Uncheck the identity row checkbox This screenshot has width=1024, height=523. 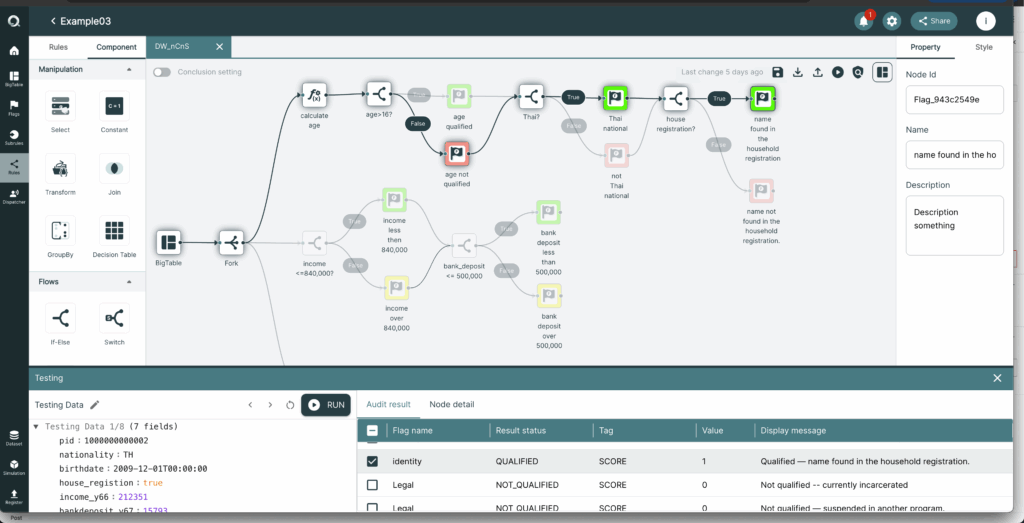(x=372, y=461)
